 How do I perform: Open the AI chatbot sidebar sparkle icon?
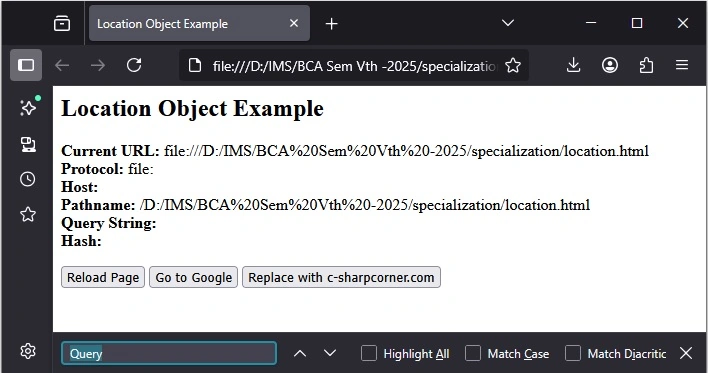click(x=28, y=107)
